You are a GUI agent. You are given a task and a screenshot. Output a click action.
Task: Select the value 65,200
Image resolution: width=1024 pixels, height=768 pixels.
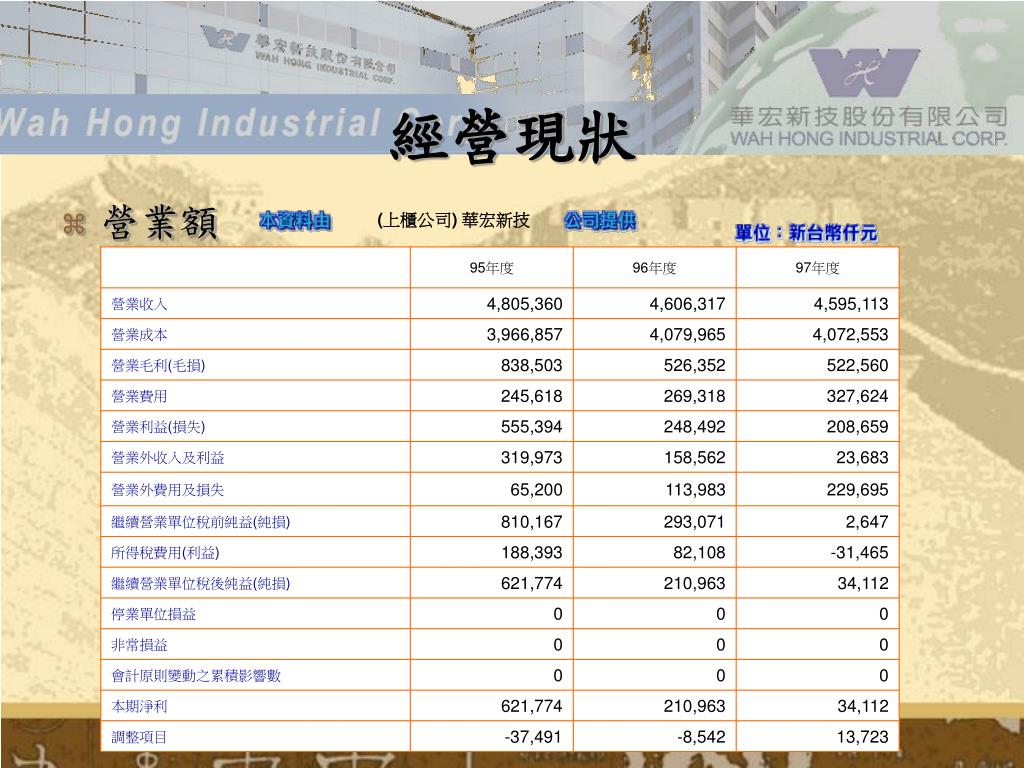click(536, 489)
